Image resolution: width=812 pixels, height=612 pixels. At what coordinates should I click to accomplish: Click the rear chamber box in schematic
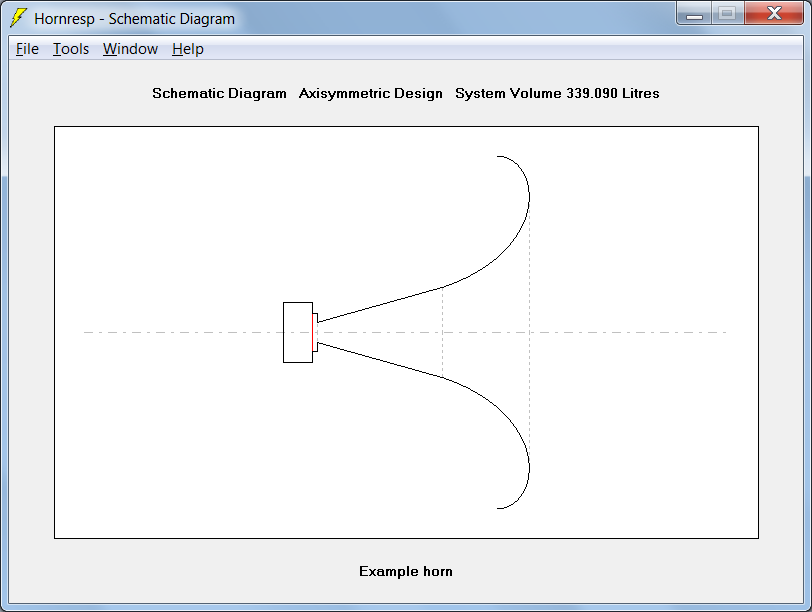[x=298, y=332]
